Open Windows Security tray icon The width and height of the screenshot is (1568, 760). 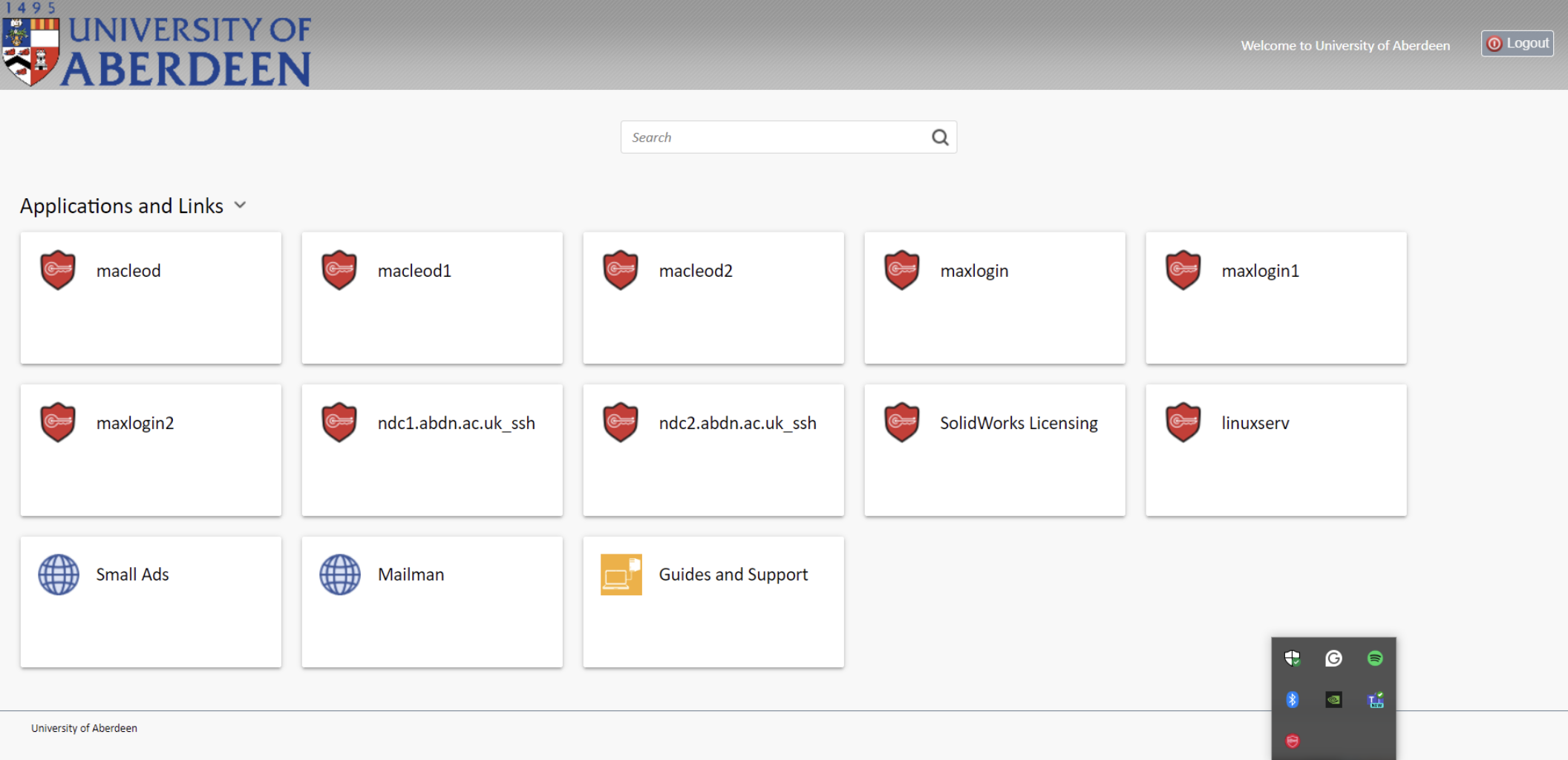(x=1293, y=658)
